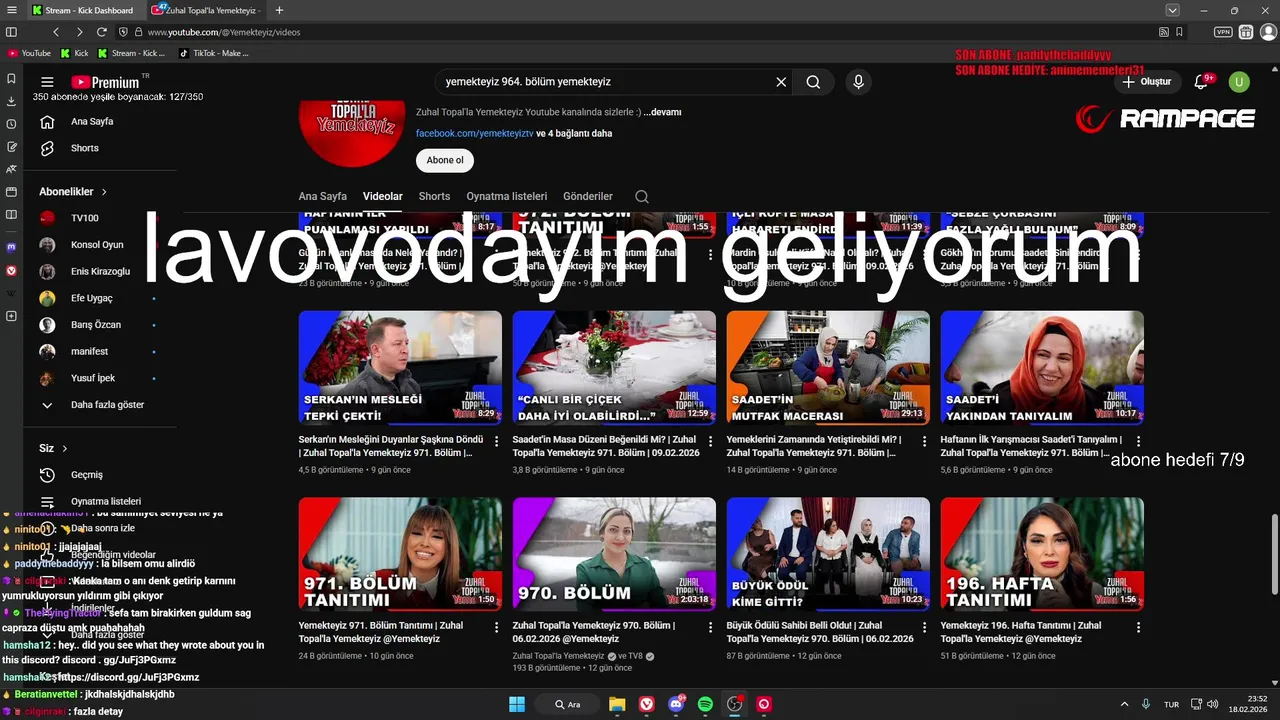Viewport: 1280px width, 720px height.
Task: Open History clock in browser sidebar
Action: click(x=11, y=124)
